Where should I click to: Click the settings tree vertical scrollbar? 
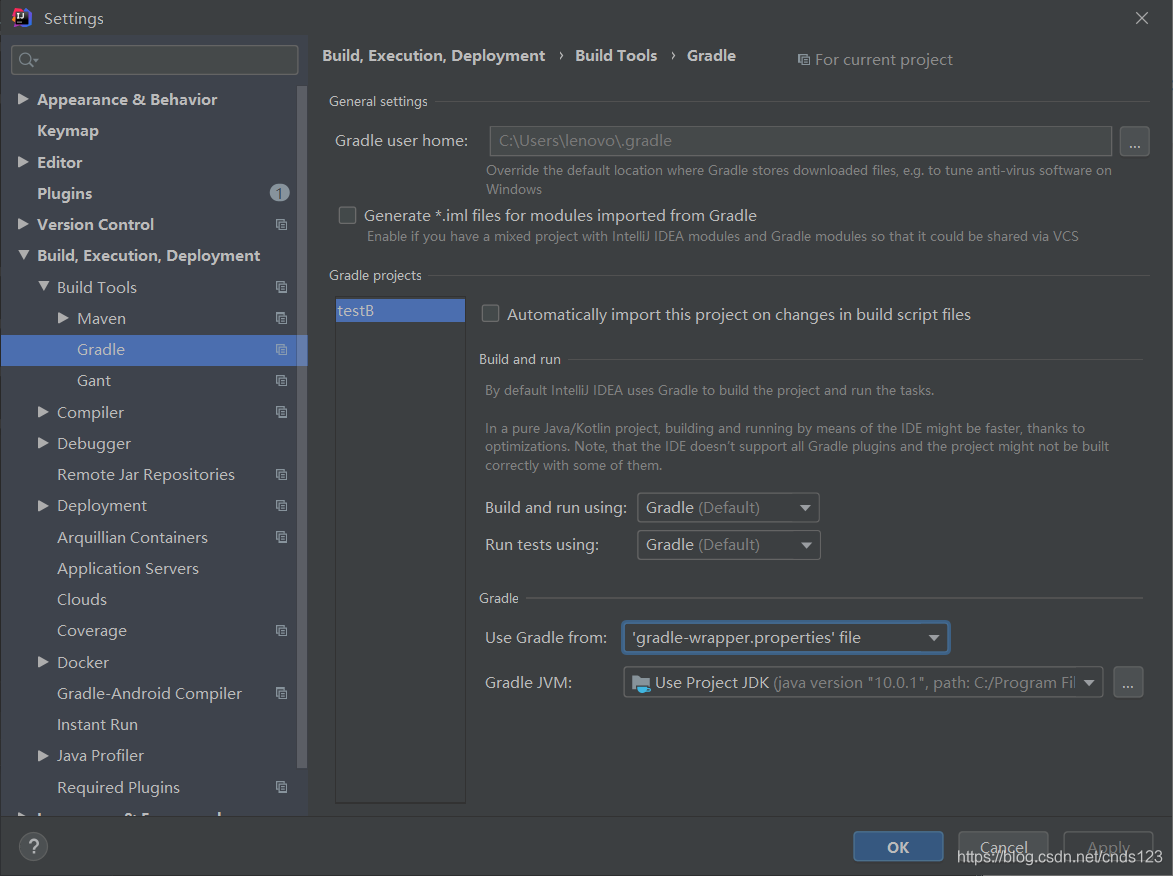coord(301,426)
